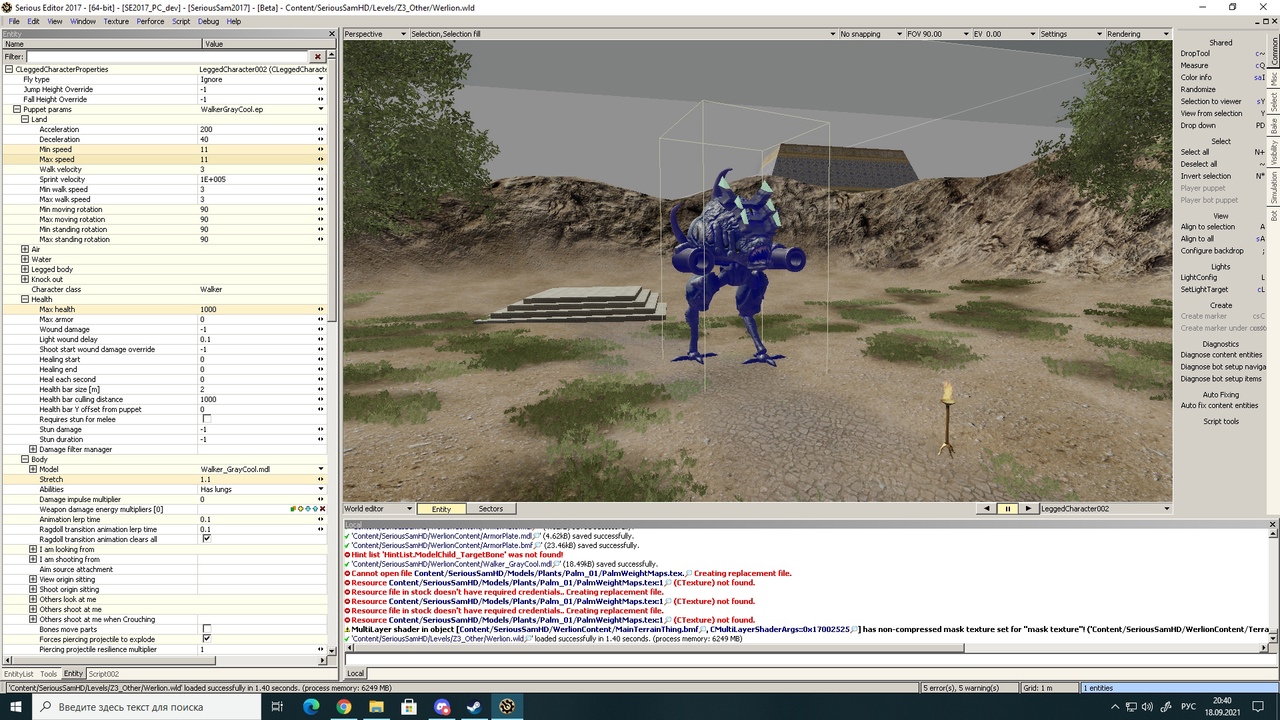Open Google Chrome from taskbar
This screenshot has width=1280, height=720.
(x=344, y=707)
